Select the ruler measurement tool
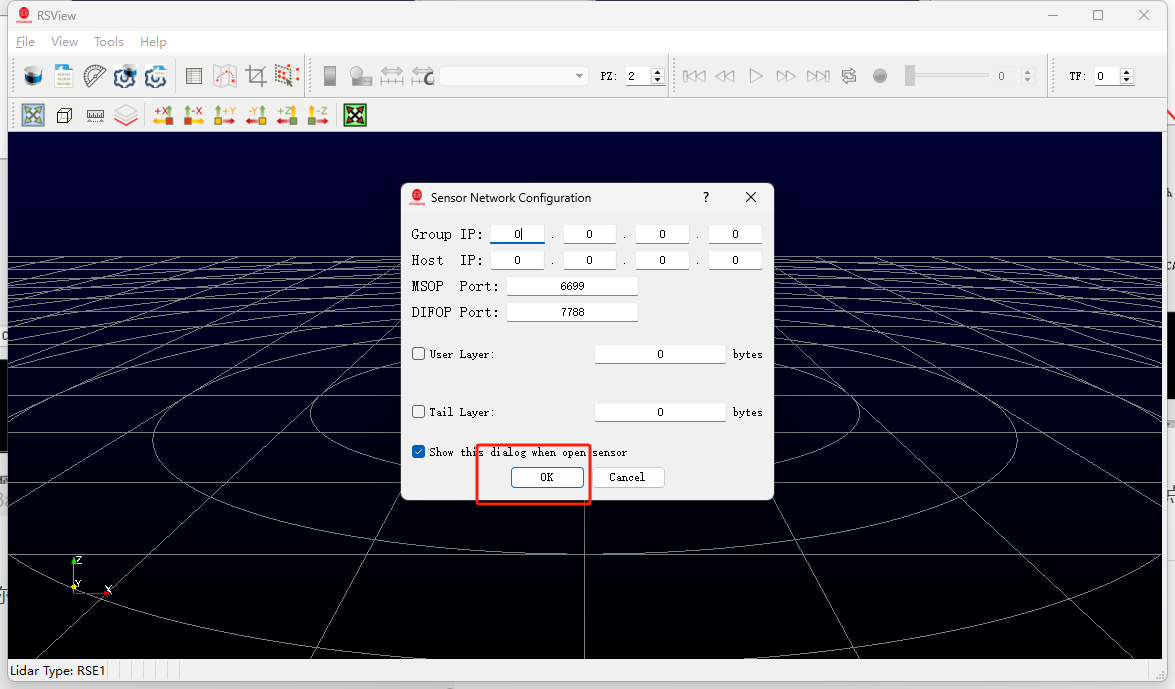This screenshot has height=689, width=1175. tap(95, 115)
